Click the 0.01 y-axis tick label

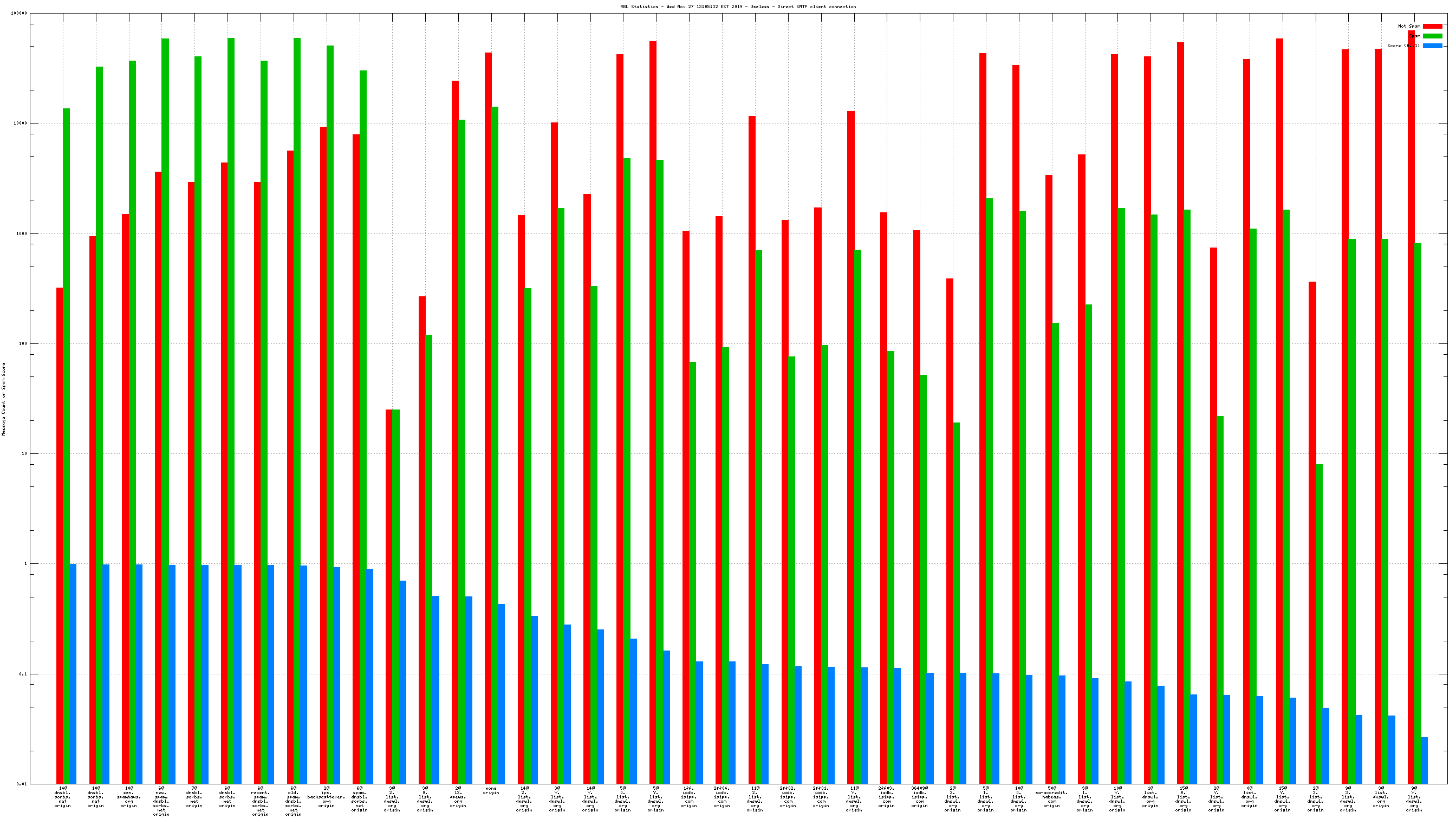[21, 784]
